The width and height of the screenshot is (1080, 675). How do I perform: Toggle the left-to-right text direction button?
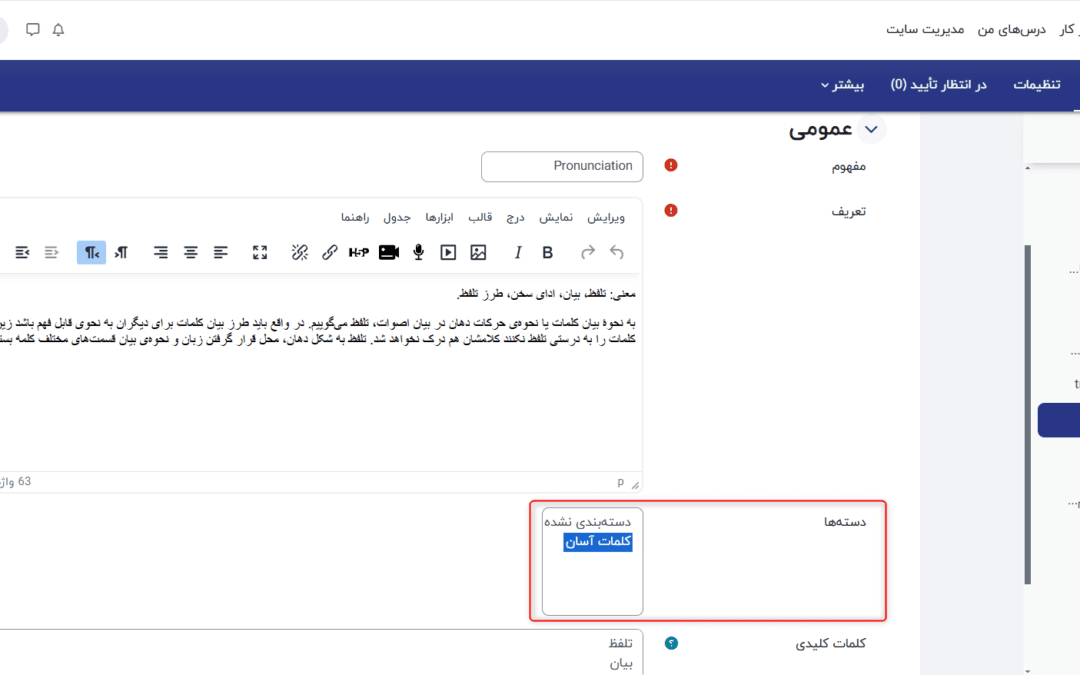pyautogui.click(x=121, y=253)
